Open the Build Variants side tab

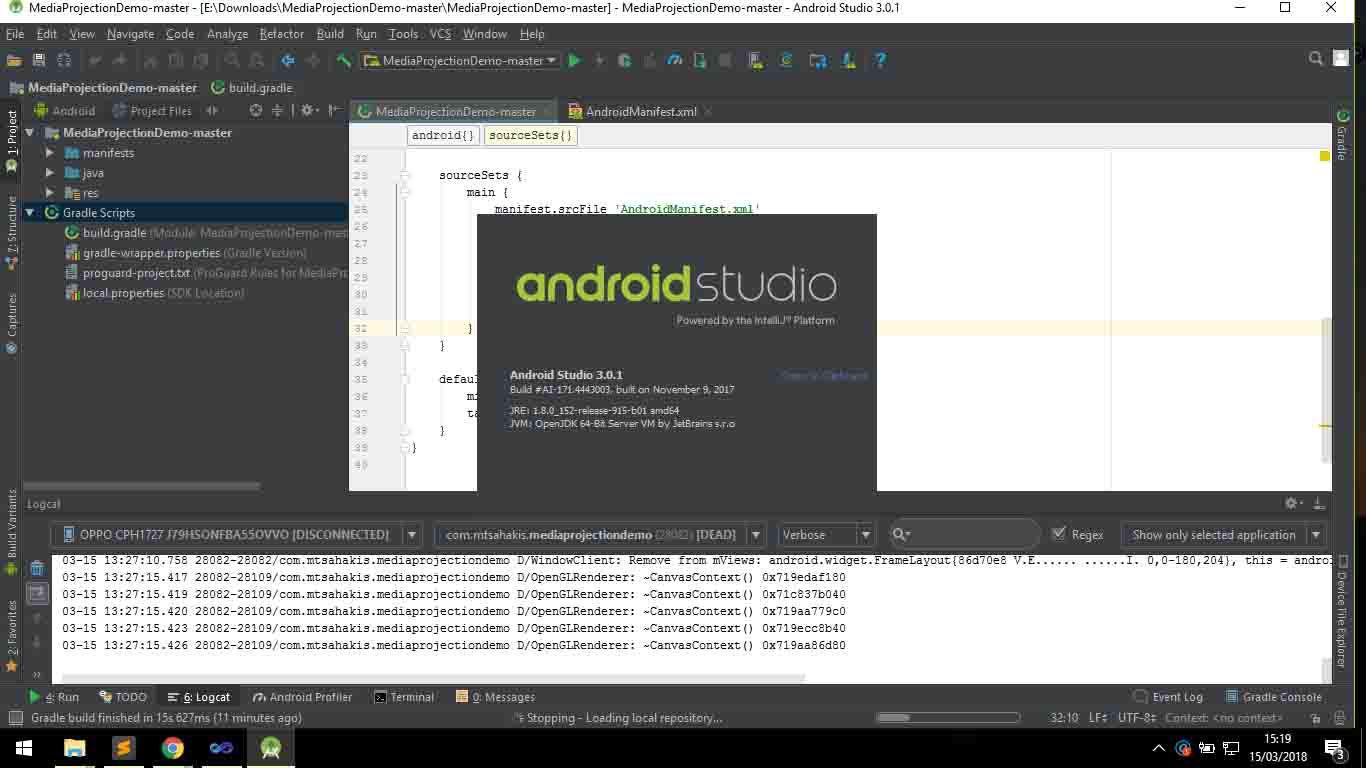12,530
